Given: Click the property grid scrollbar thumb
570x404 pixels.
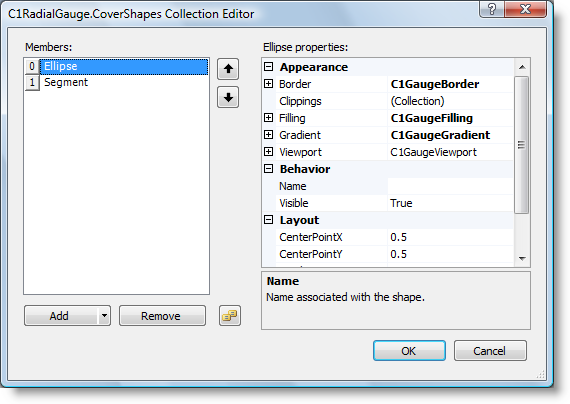Looking at the screenshot, I should 522,145.
